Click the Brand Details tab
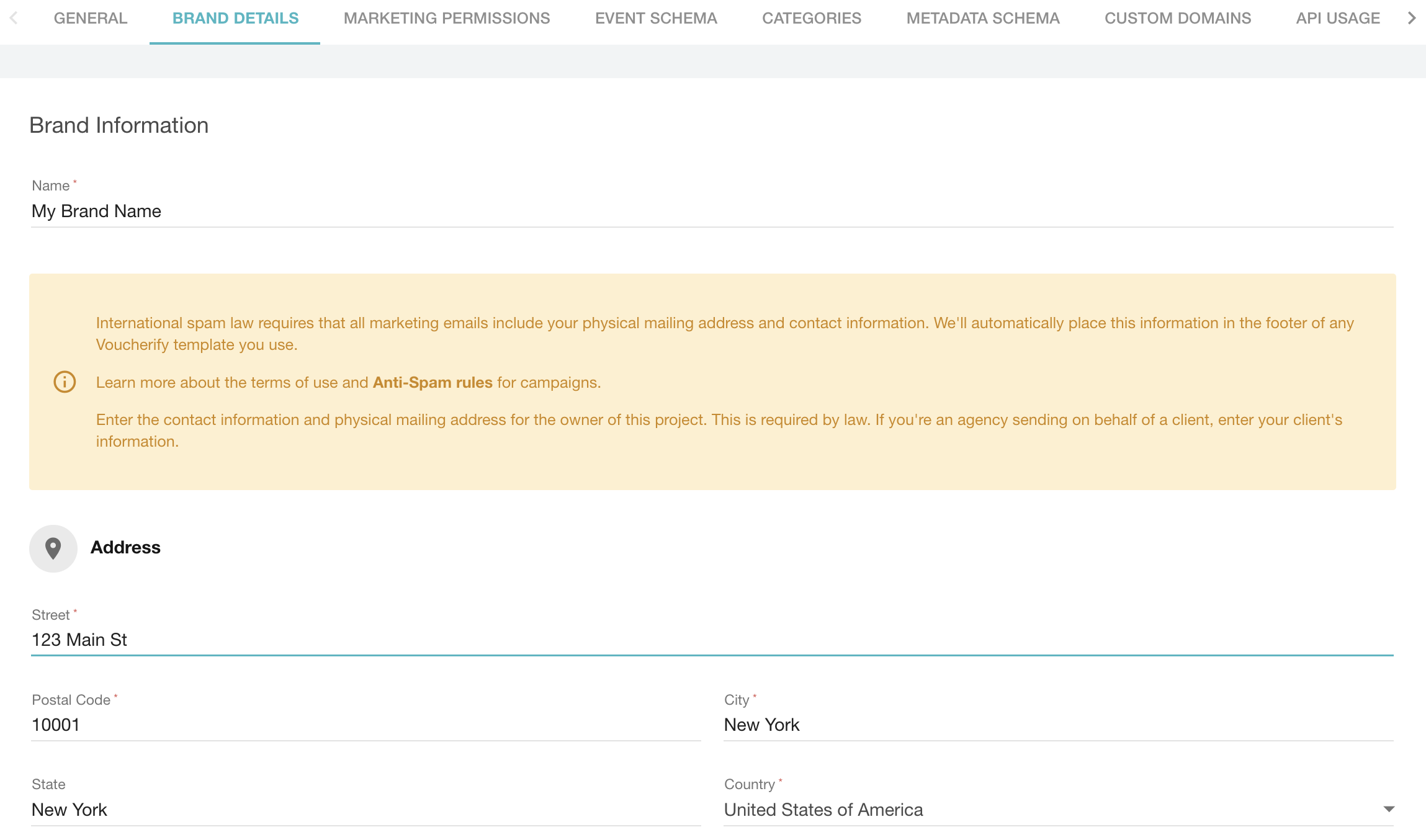The width and height of the screenshot is (1426, 840). 235,19
